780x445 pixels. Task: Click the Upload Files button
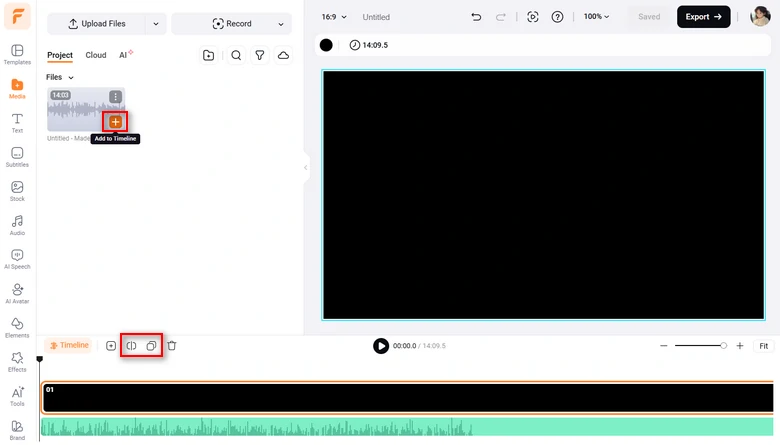point(97,24)
